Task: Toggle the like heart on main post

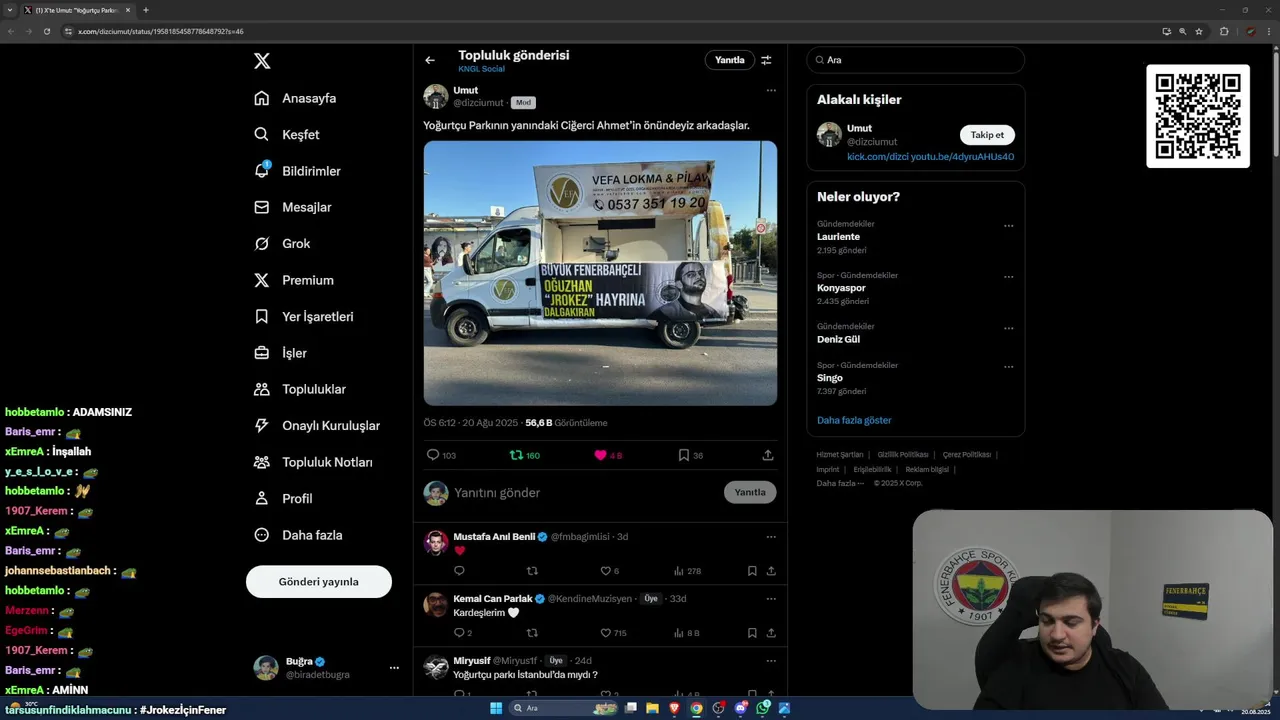Action: pyautogui.click(x=600, y=455)
